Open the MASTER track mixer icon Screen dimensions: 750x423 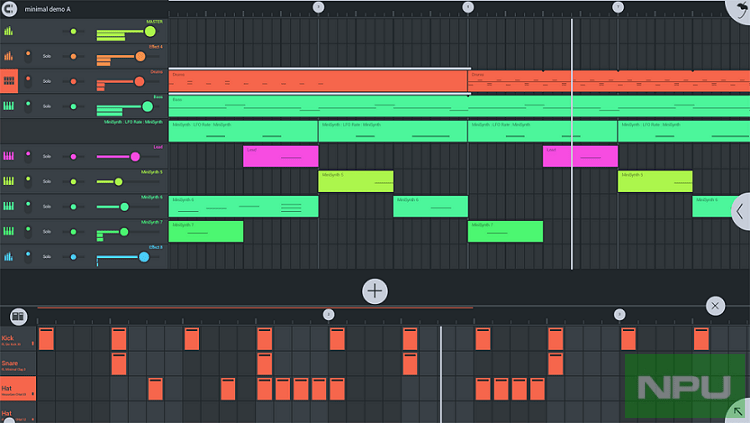pyautogui.click(x=9, y=31)
